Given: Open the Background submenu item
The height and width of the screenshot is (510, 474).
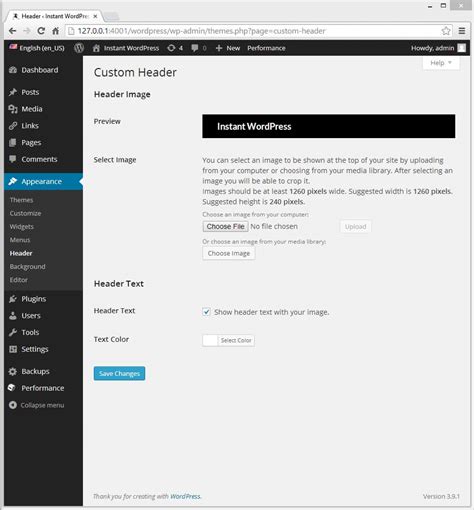Looking at the screenshot, I should pos(27,267).
